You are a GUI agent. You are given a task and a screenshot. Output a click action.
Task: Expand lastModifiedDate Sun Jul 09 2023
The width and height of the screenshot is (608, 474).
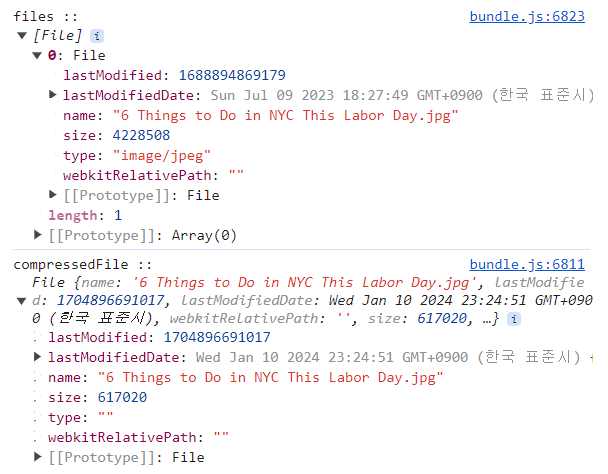[53, 94]
